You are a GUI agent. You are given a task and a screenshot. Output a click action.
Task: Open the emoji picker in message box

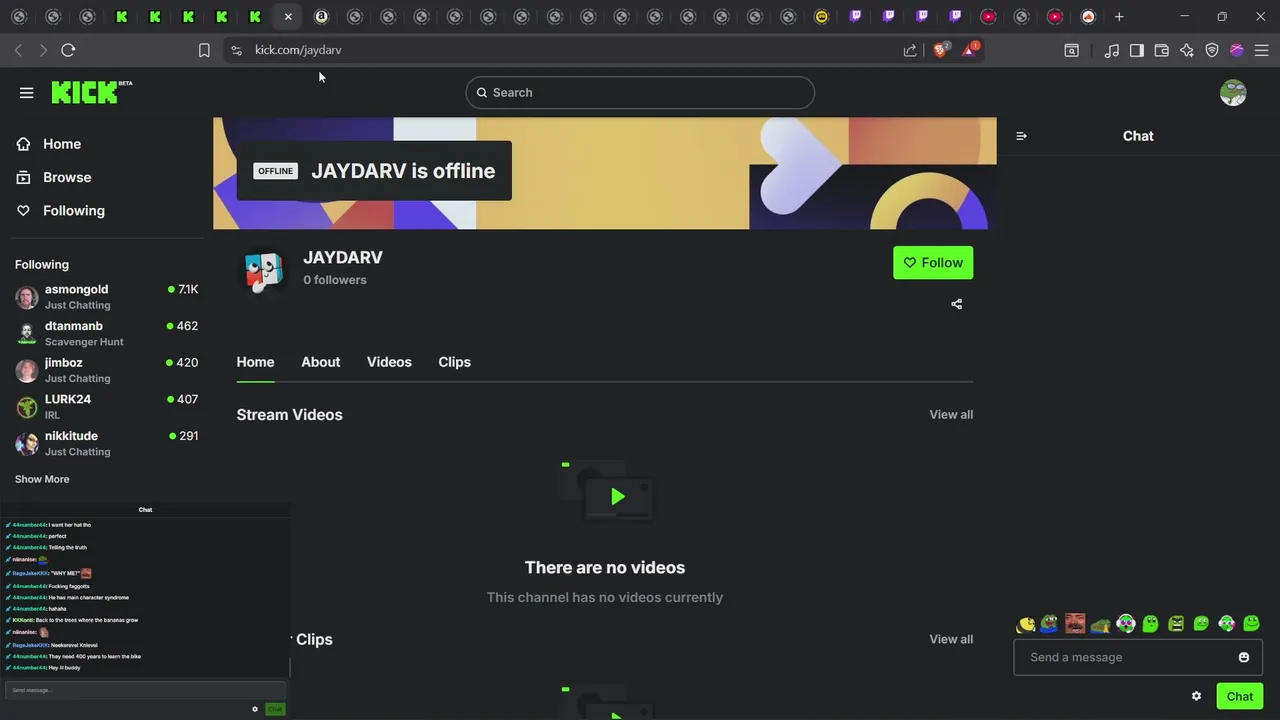(1244, 657)
